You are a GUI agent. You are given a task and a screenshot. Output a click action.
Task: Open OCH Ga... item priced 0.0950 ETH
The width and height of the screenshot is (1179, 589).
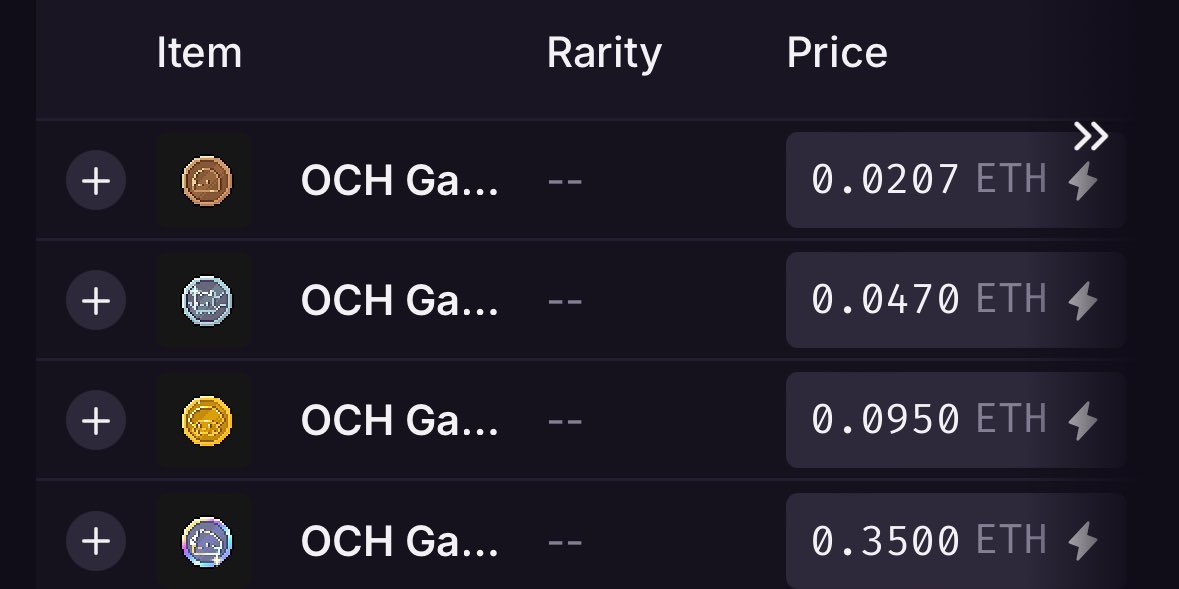[399, 420]
